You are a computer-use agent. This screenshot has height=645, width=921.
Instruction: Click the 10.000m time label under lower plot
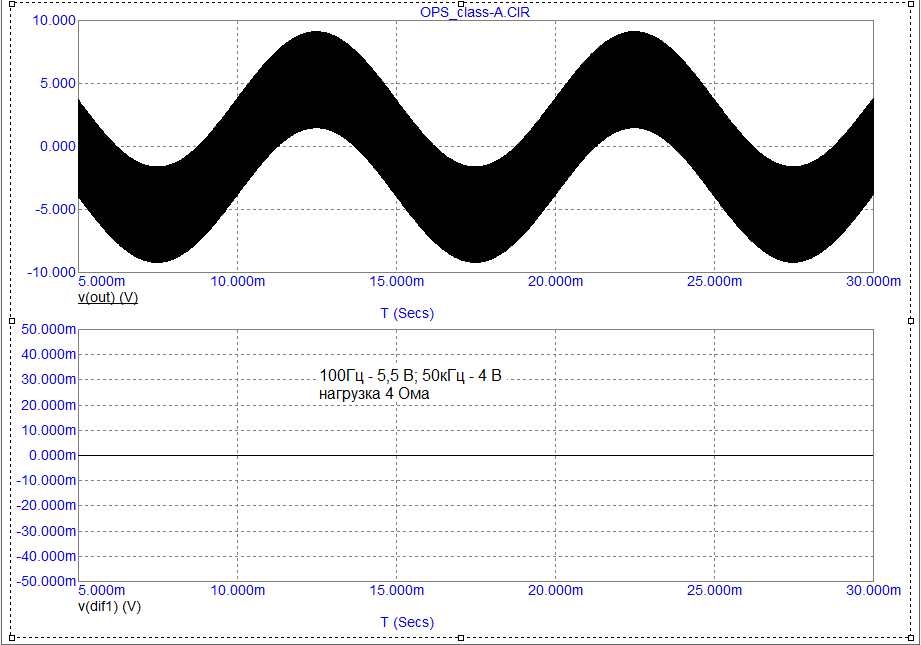tap(238, 590)
